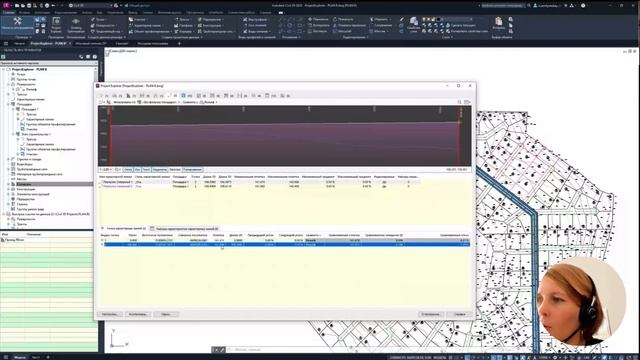Toggle Текст in the profile view
Screen dimensions: 640x360
tap(146, 169)
